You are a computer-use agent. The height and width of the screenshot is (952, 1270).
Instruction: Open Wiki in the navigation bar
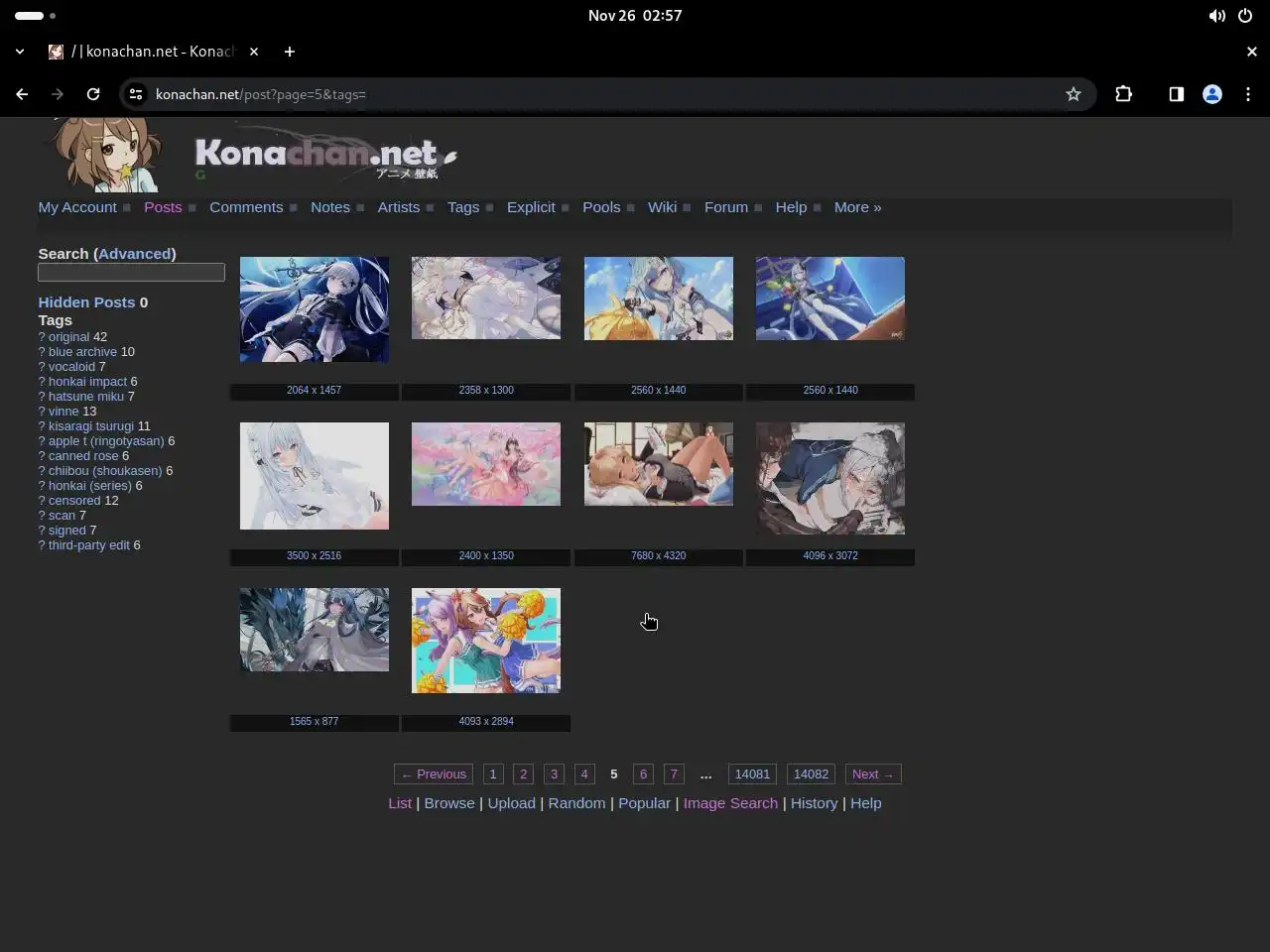[x=662, y=207]
